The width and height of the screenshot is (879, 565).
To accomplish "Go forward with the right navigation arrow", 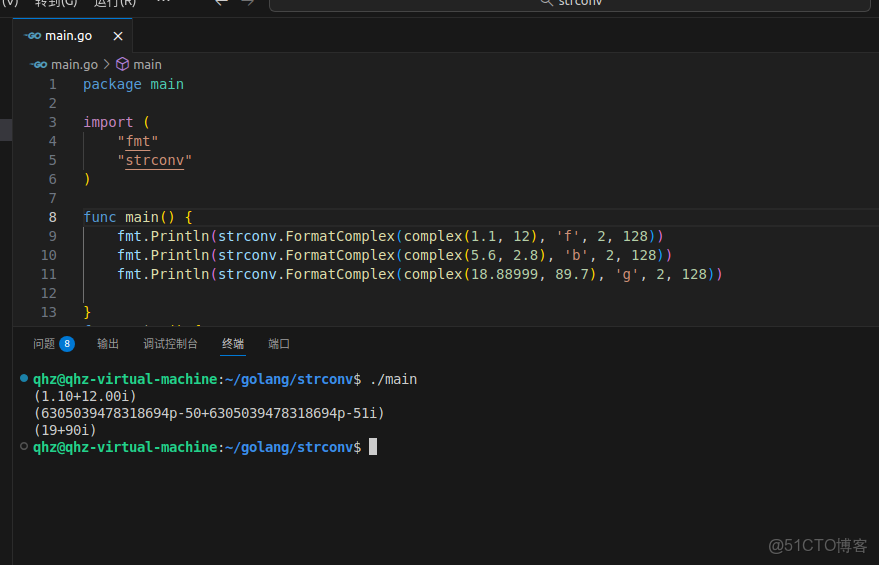I will tap(248, 3).
